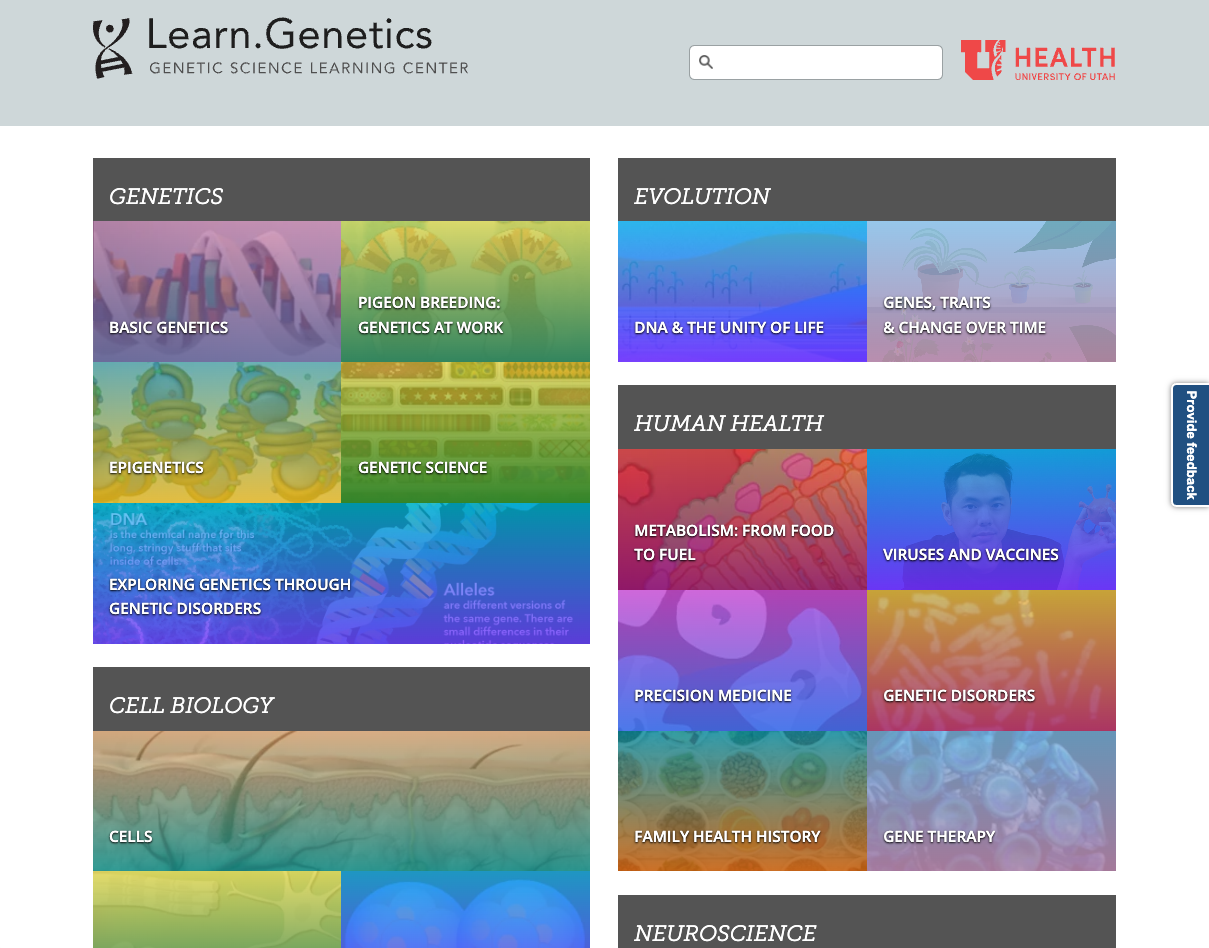
Task: Click the Cell Biology section header
Action: pyautogui.click(x=341, y=699)
